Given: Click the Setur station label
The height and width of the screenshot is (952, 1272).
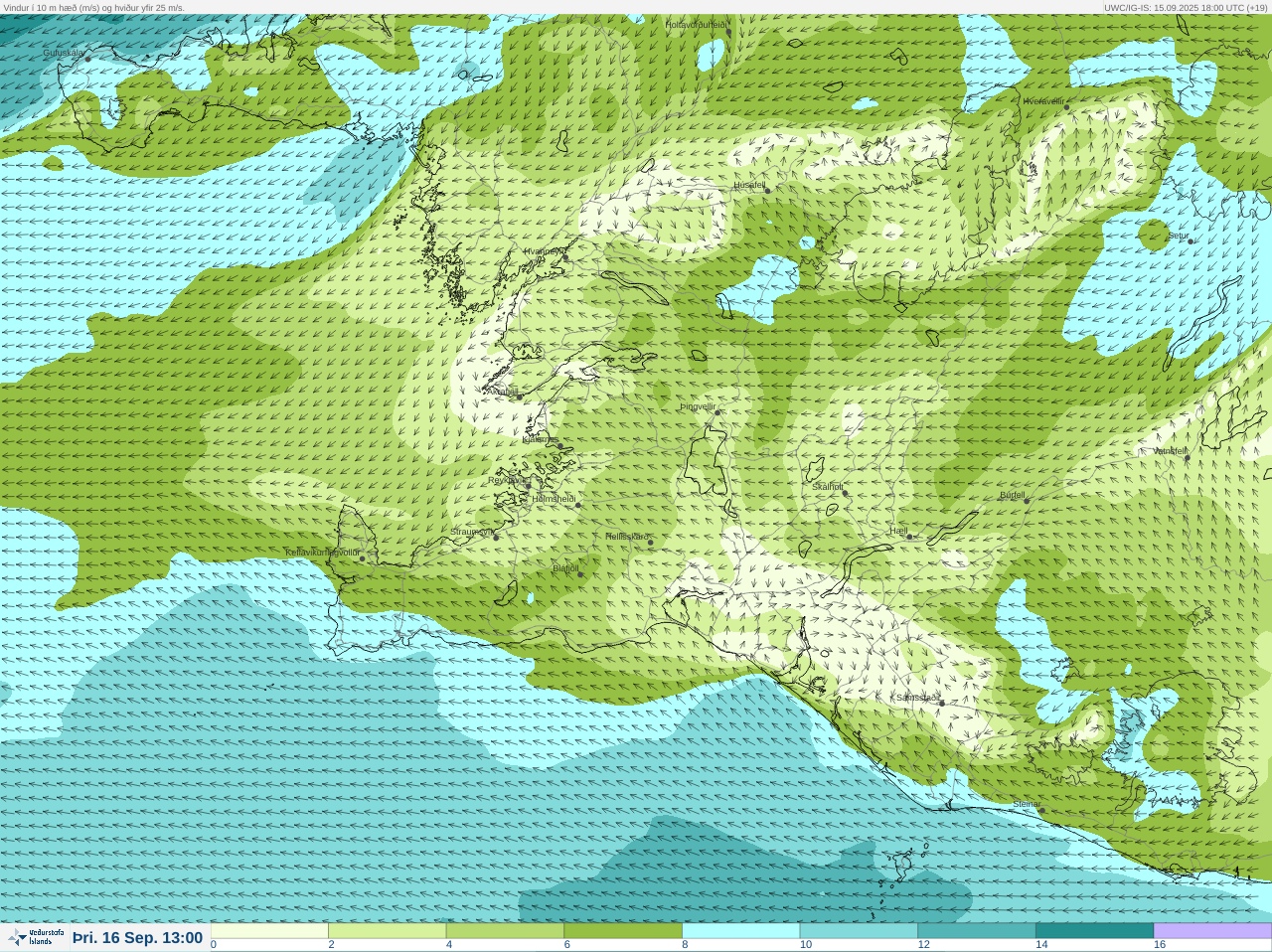Looking at the screenshot, I should tap(1178, 236).
